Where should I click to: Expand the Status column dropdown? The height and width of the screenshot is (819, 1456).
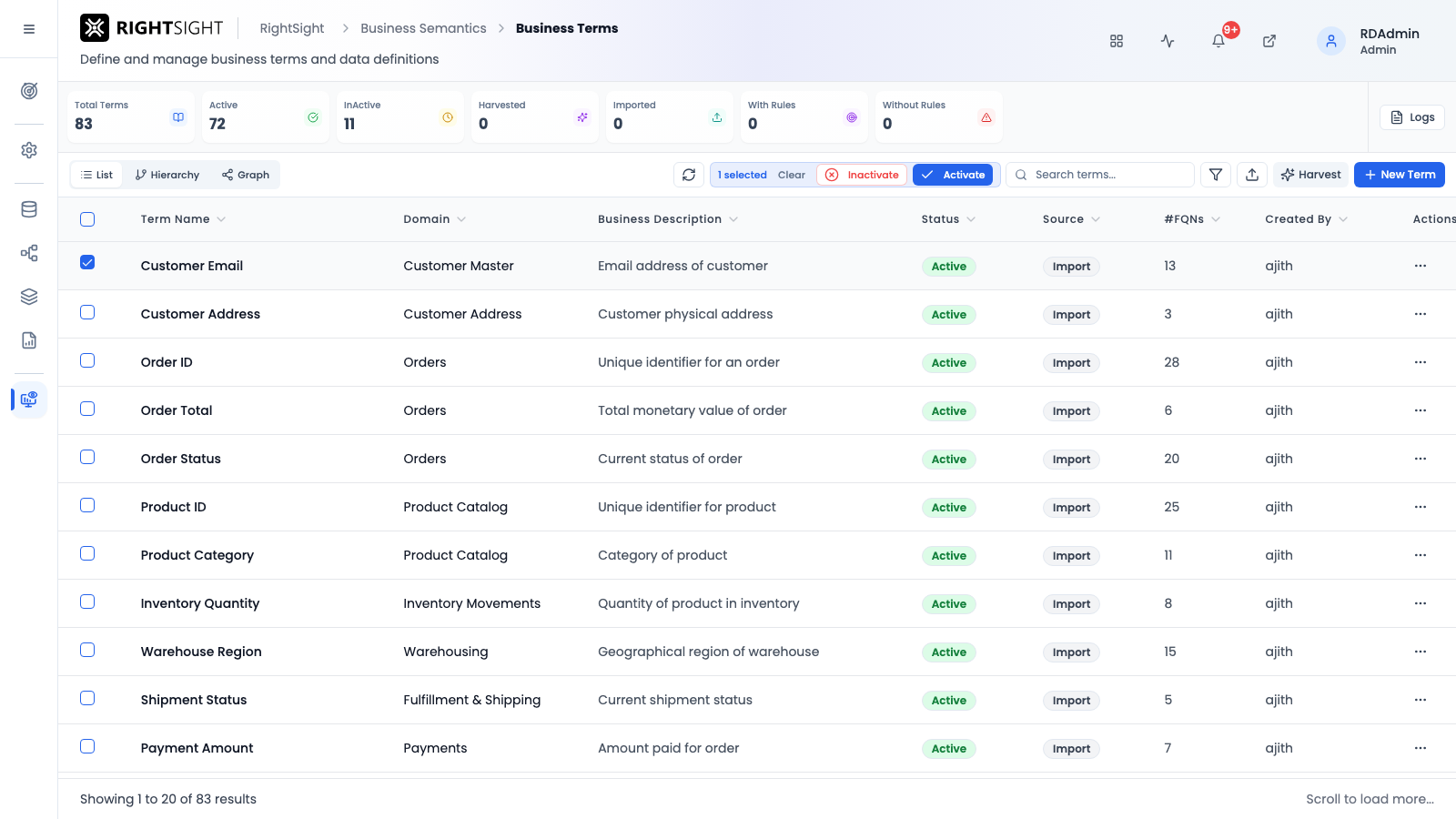pos(971,219)
